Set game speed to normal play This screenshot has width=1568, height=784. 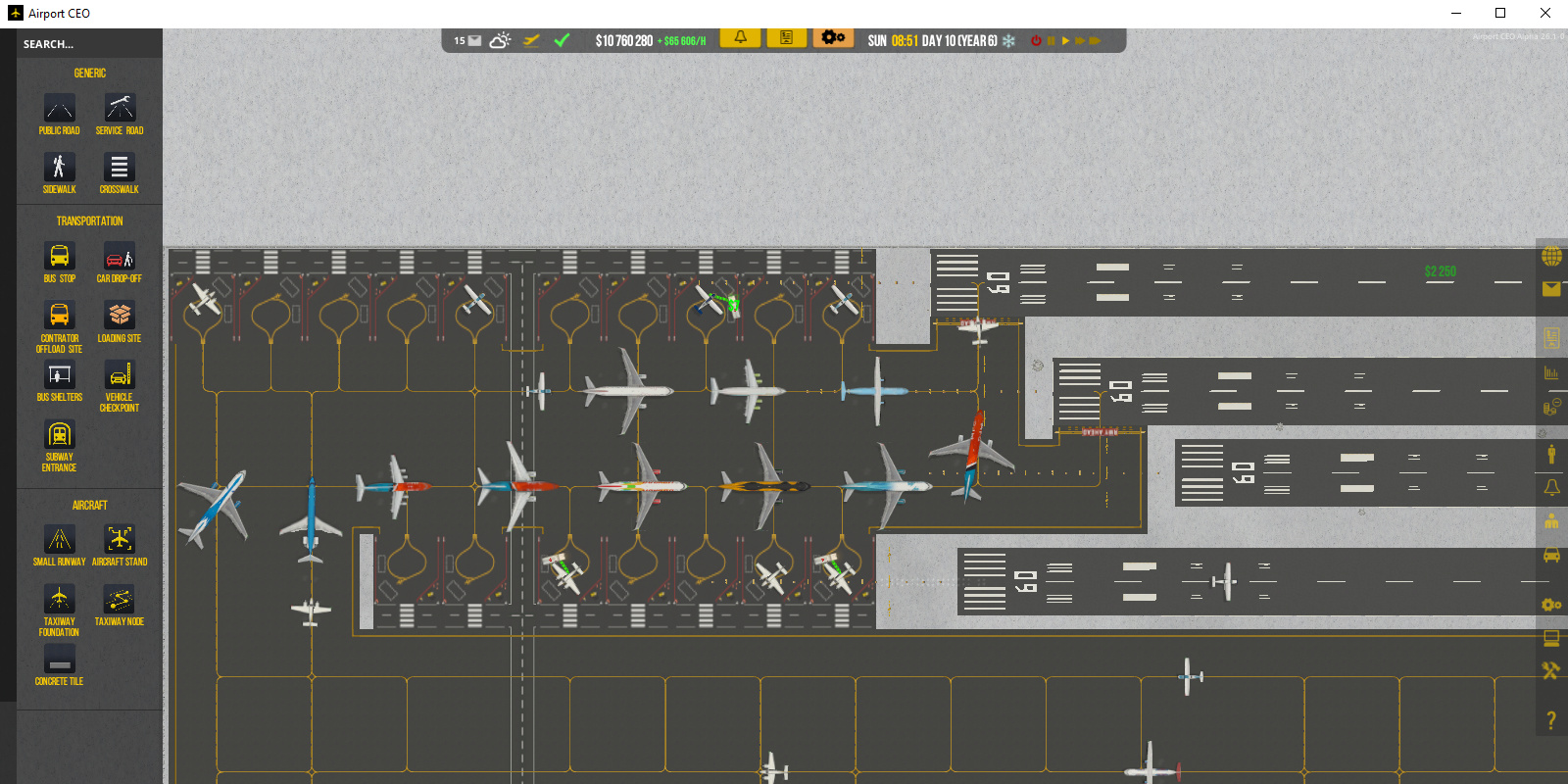(x=1065, y=41)
